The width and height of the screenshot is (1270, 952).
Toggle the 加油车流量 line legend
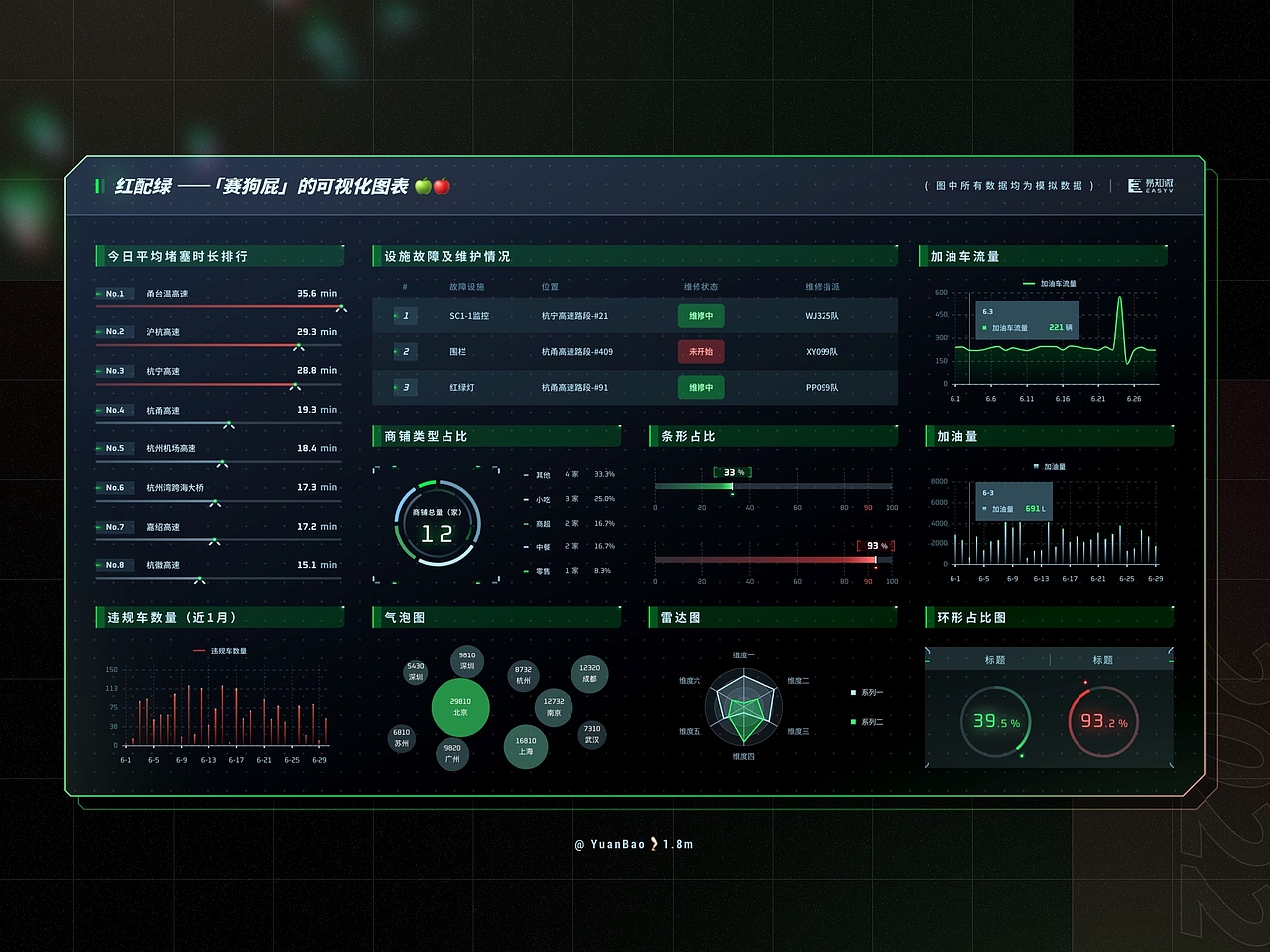pos(1050,284)
